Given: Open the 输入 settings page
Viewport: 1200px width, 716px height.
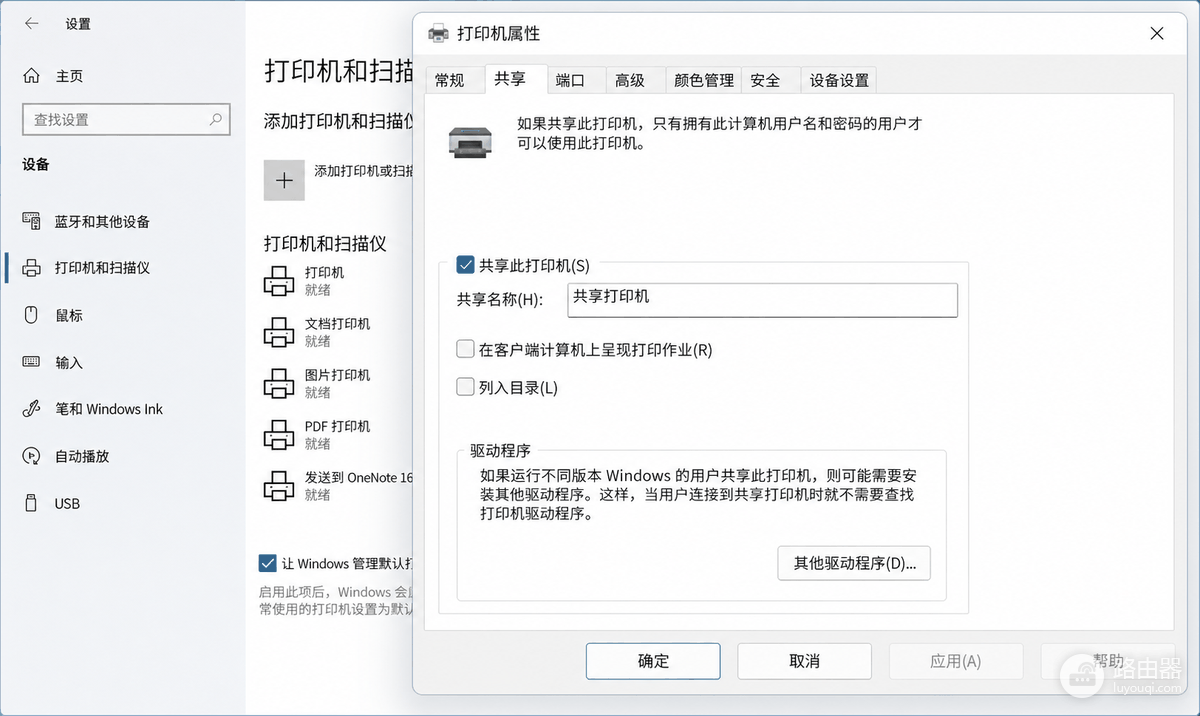Looking at the screenshot, I should click(x=69, y=362).
